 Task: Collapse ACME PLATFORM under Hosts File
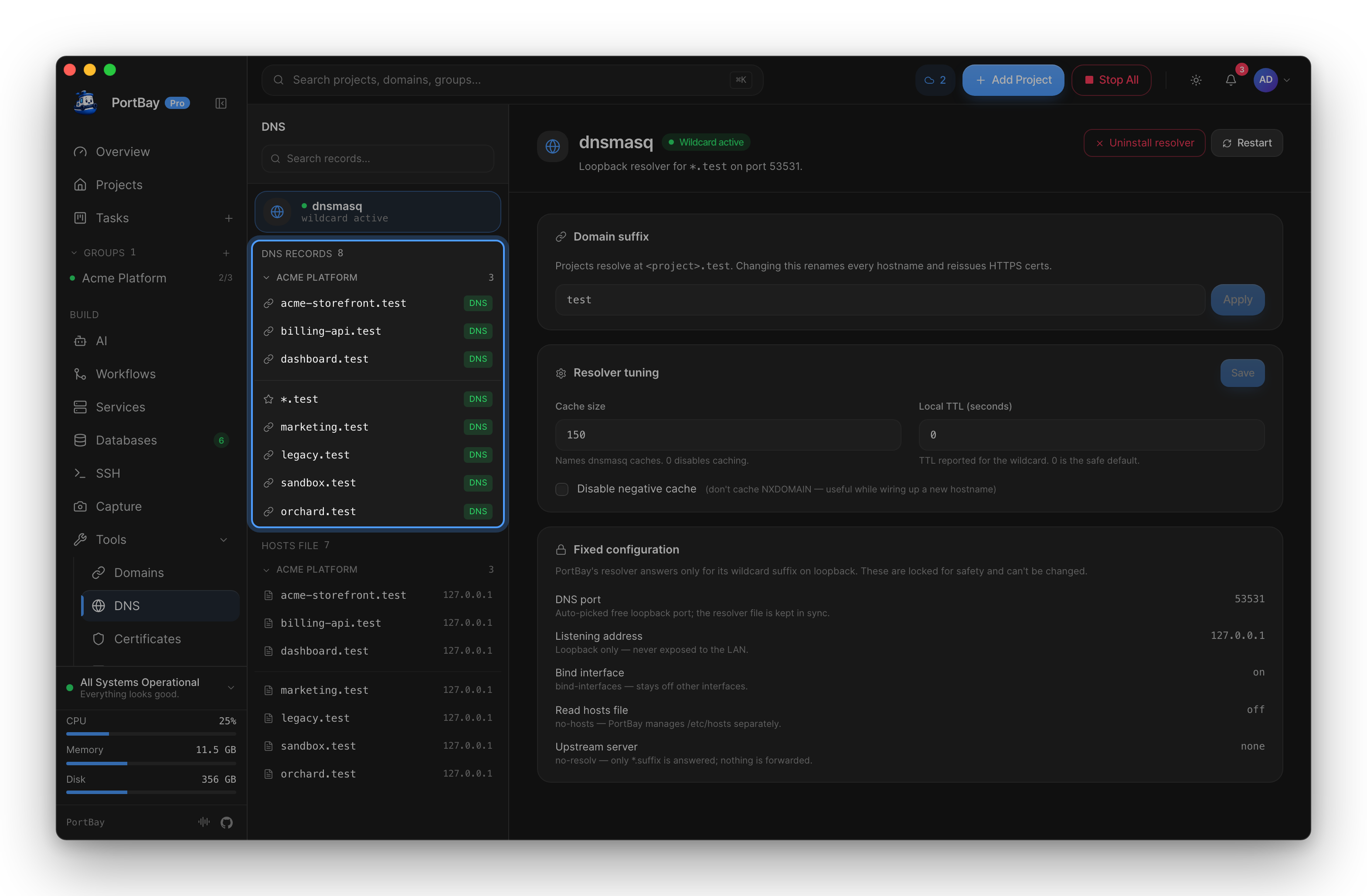tap(266, 570)
